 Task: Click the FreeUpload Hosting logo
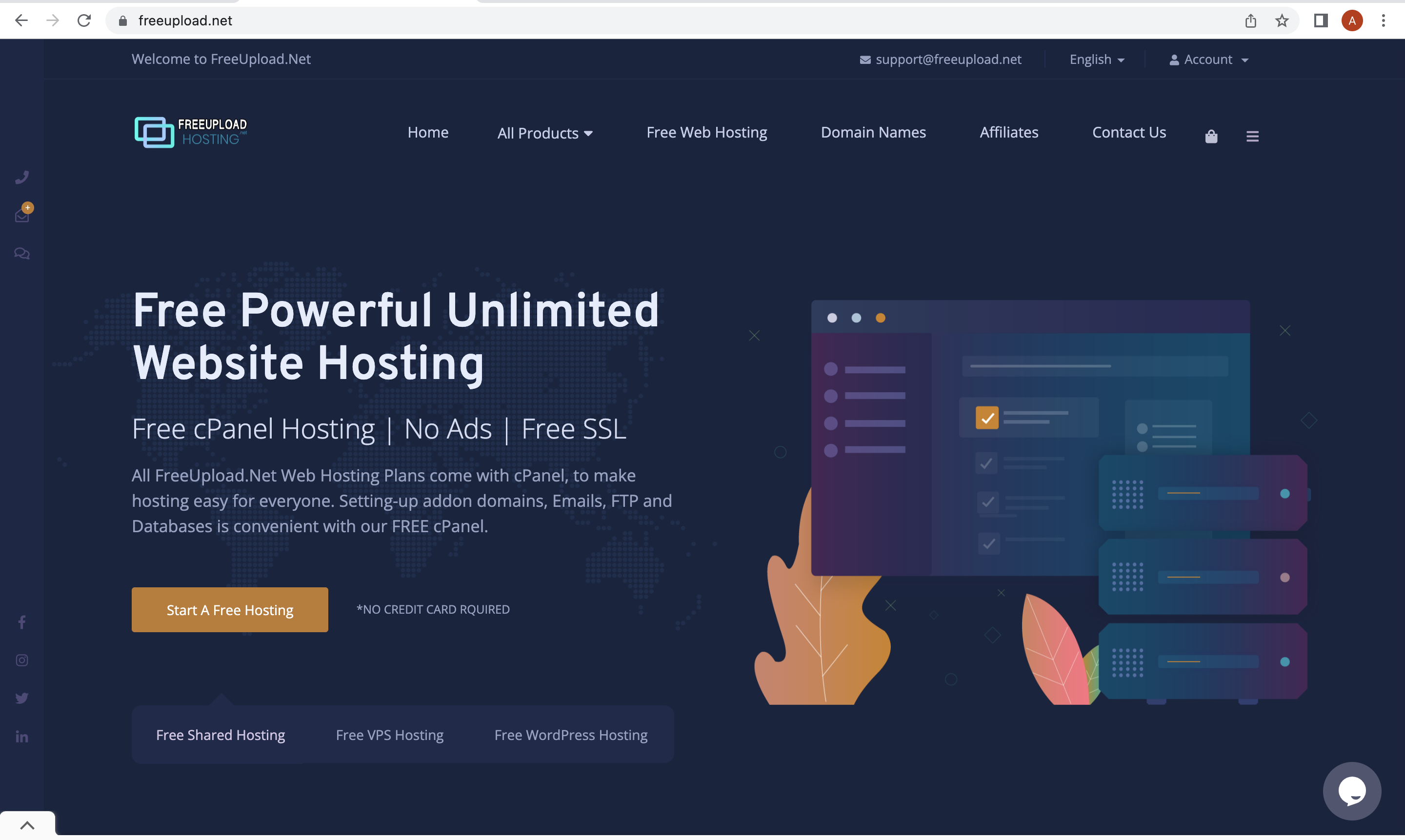tap(191, 132)
